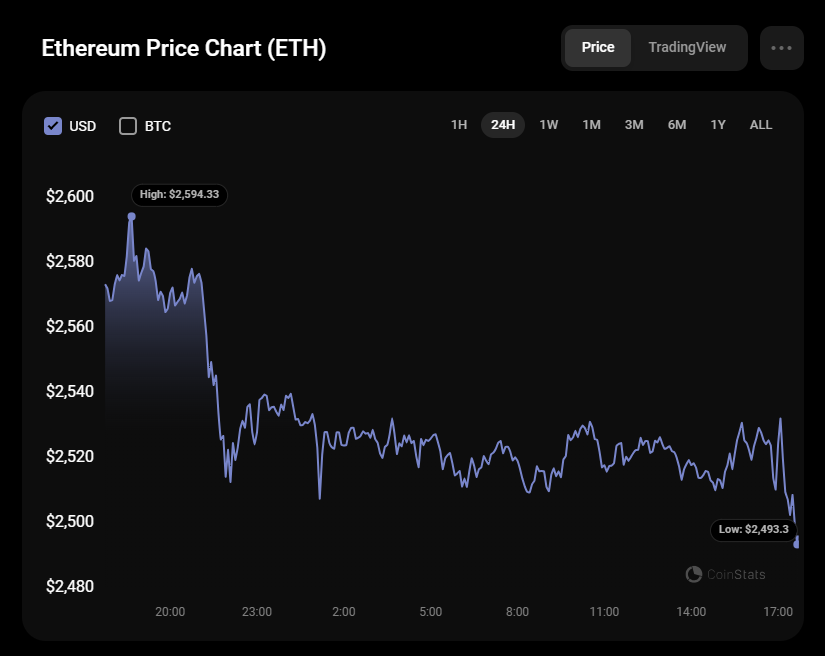The height and width of the screenshot is (656, 825).
Task: Open the three-dot options menu
Action: (781, 47)
